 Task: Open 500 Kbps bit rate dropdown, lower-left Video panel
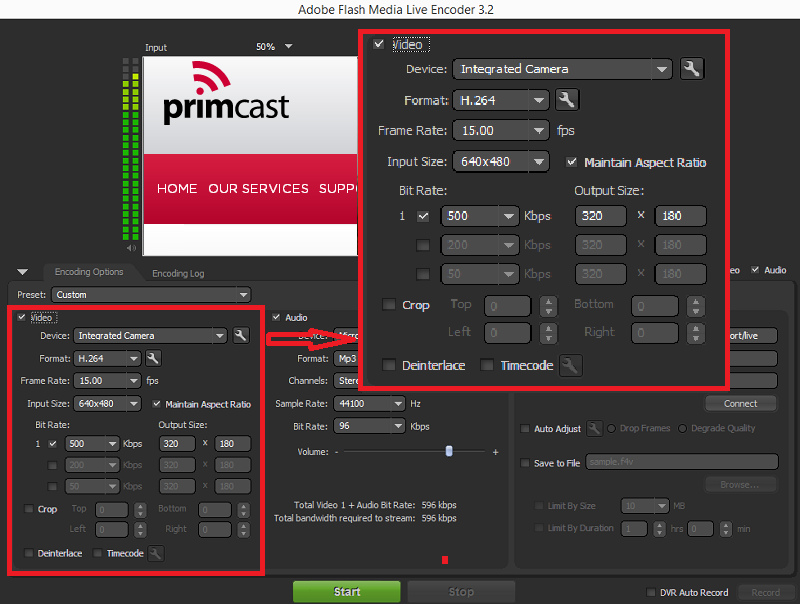pos(92,443)
